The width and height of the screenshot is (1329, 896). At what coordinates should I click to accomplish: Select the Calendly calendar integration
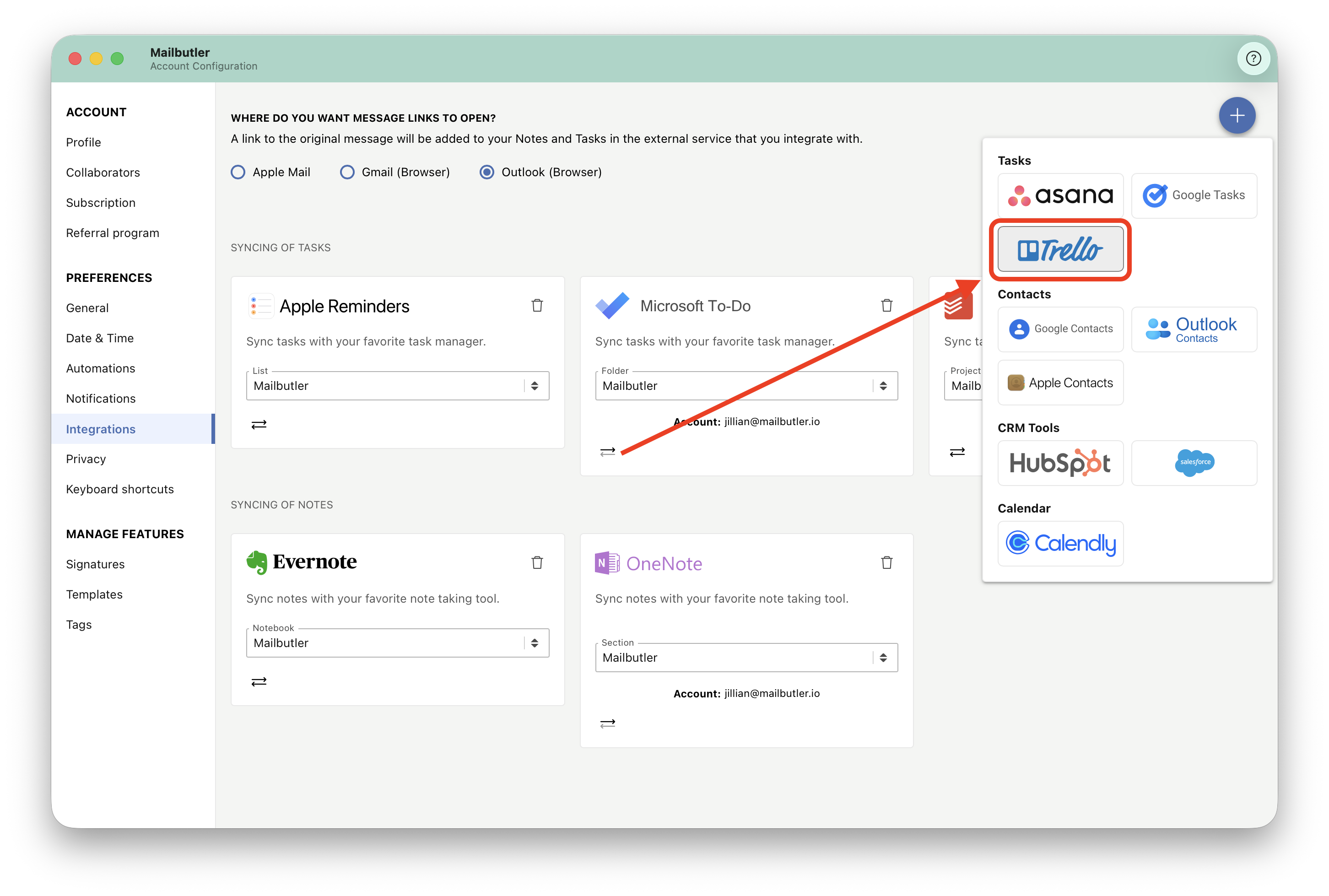(x=1060, y=543)
